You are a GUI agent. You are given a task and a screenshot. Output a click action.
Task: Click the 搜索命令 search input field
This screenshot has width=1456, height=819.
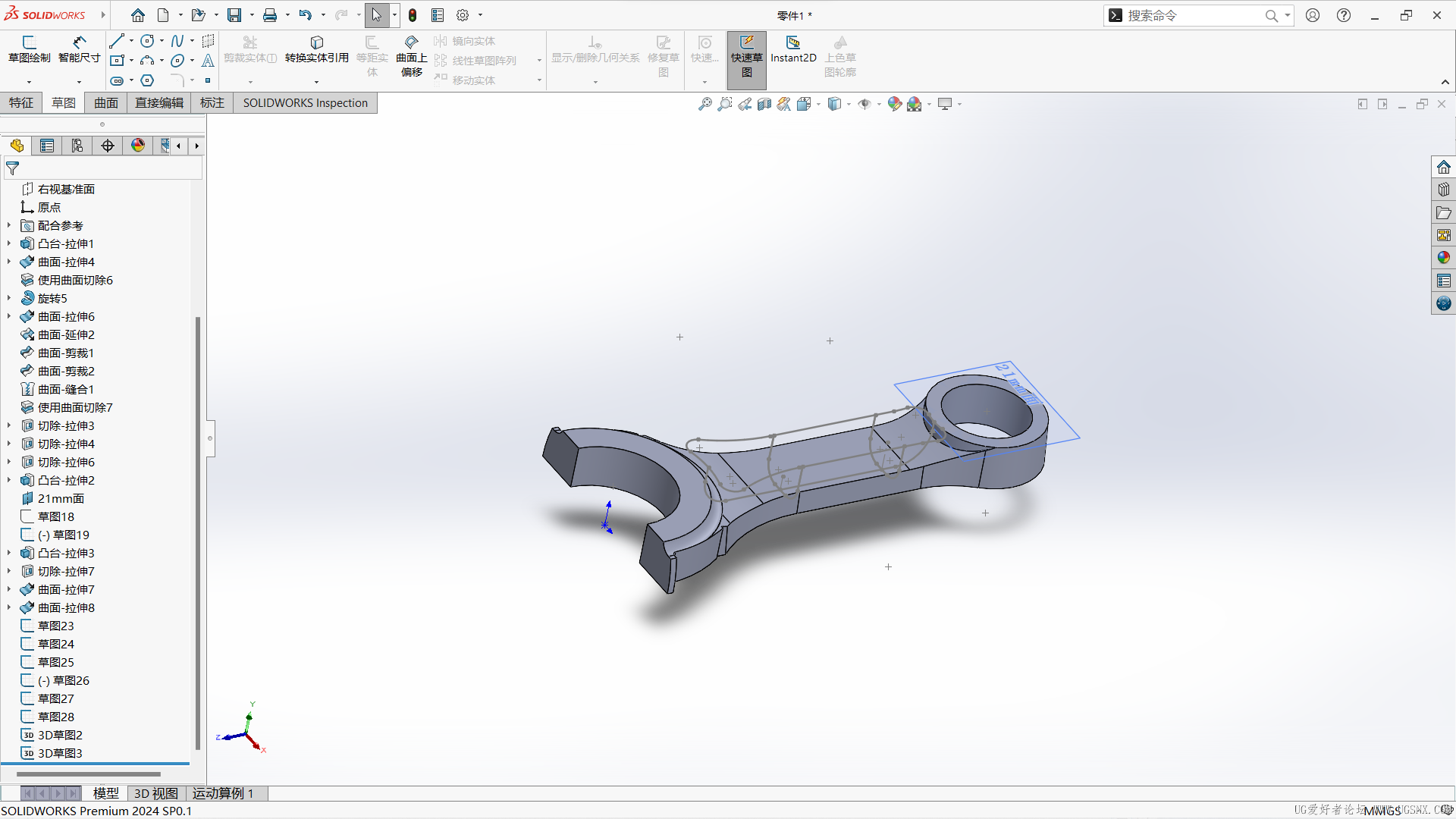point(1191,15)
